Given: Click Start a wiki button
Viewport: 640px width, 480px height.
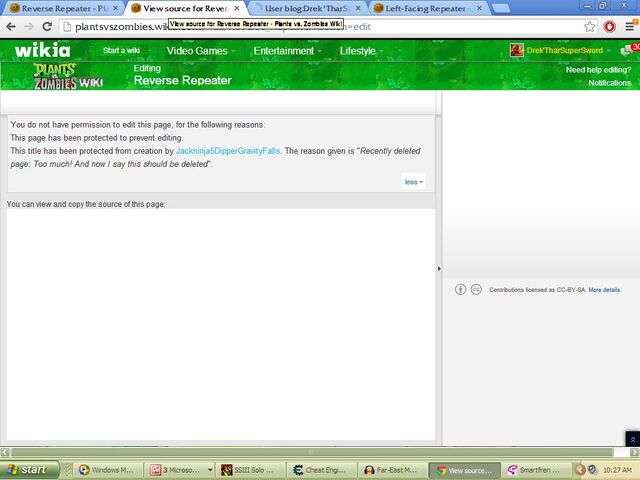Looking at the screenshot, I should click(x=121, y=50).
